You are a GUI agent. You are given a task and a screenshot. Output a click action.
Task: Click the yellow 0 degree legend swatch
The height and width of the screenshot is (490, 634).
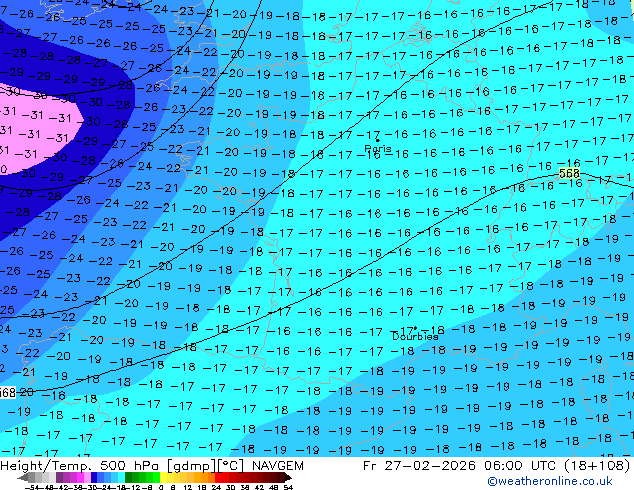[163, 477]
